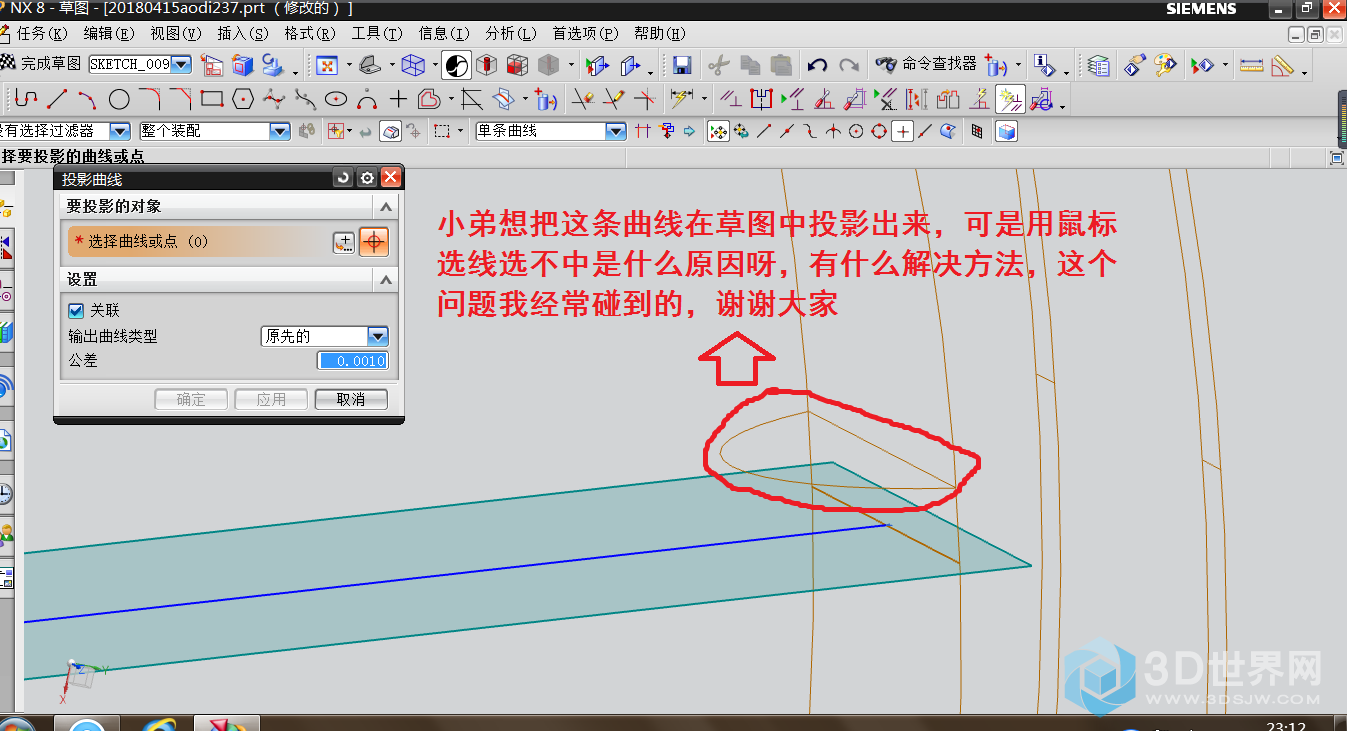Click the Quick Extend tool
This screenshot has height=731, width=1347.
(613, 99)
